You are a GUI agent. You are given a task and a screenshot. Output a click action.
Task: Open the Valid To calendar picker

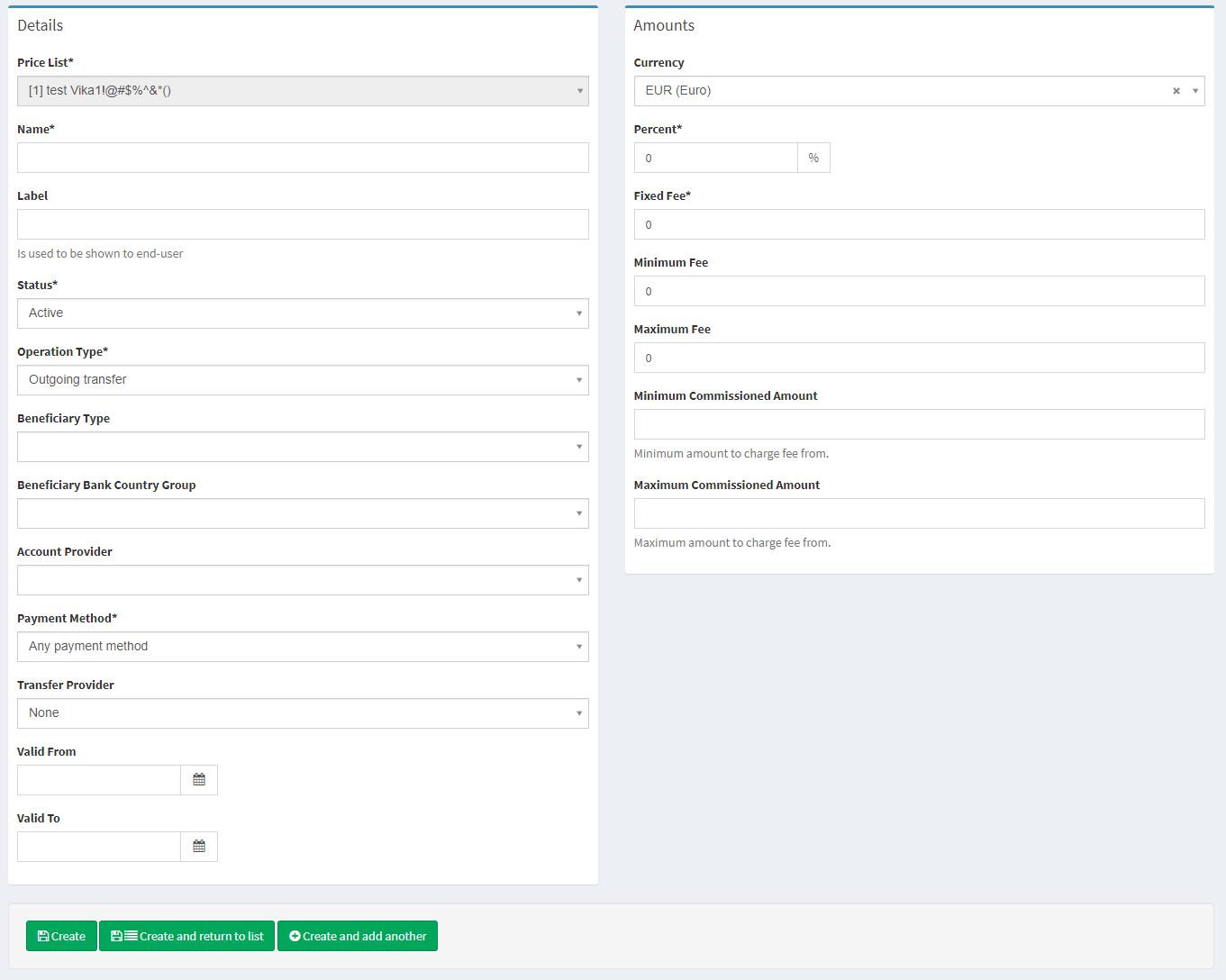tap(199, 847)
